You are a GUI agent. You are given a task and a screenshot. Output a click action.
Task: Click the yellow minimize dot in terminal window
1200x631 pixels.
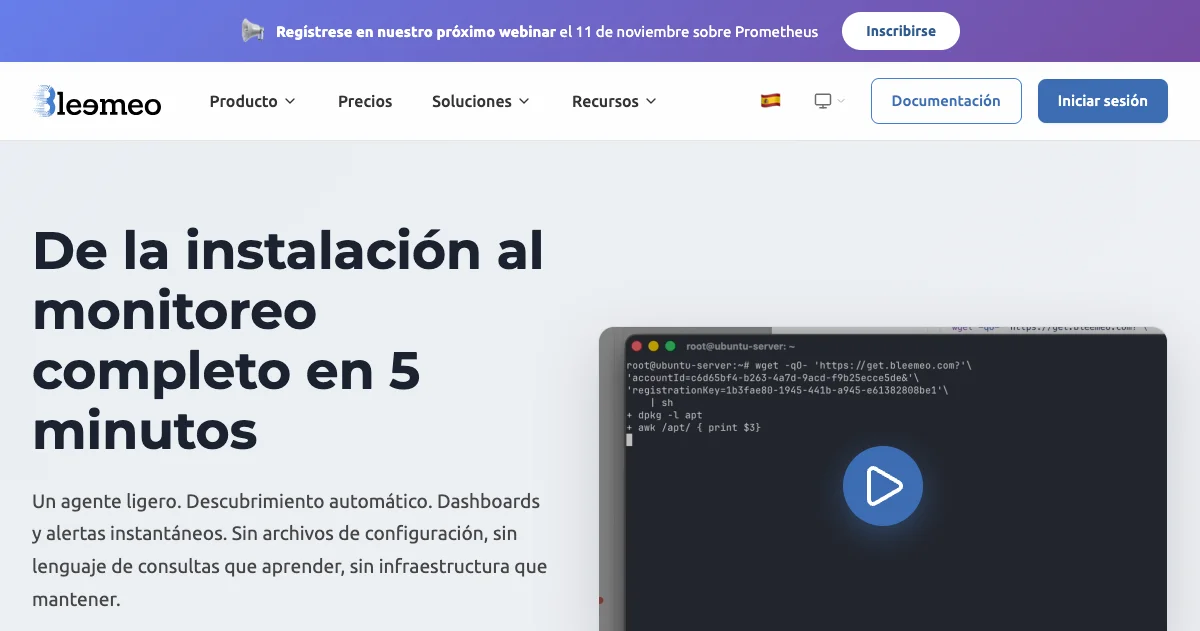coord(652,345)
